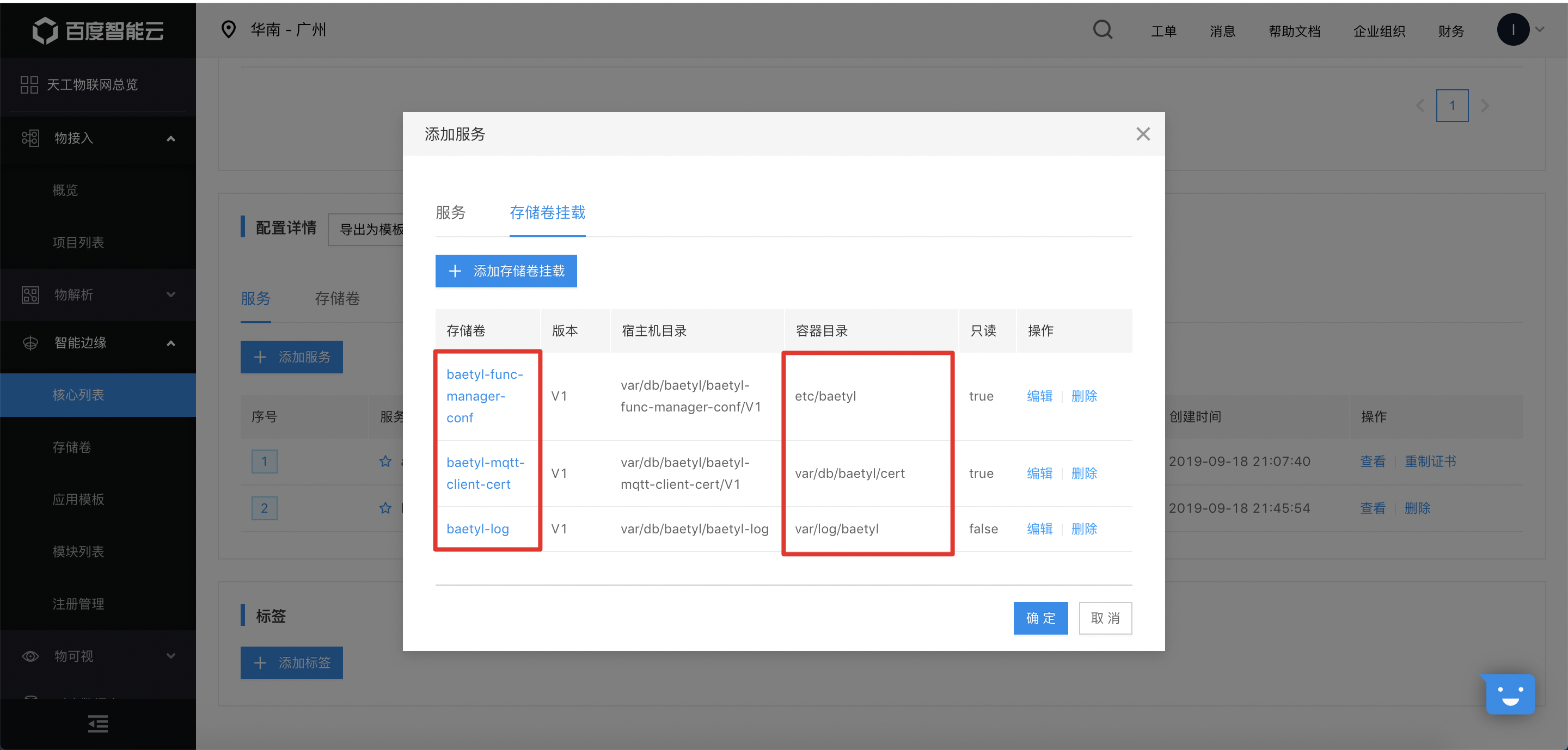The height and width of the screenshot is (750, 1568).
Task: Delete the etc/baetyl mount row
Action: click(x=1084, y=396)
